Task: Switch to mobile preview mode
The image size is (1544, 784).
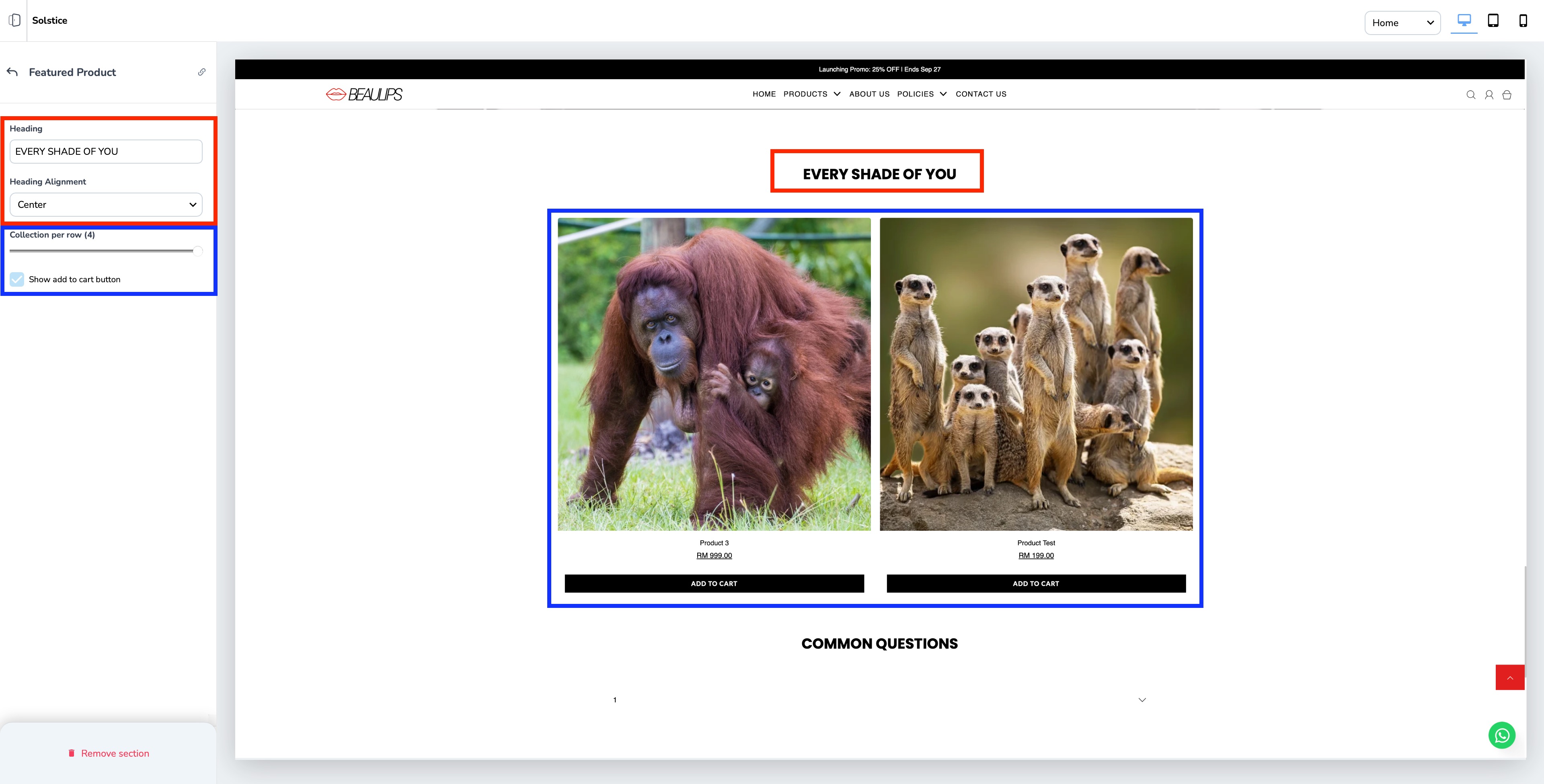Action: (1522, 21)
